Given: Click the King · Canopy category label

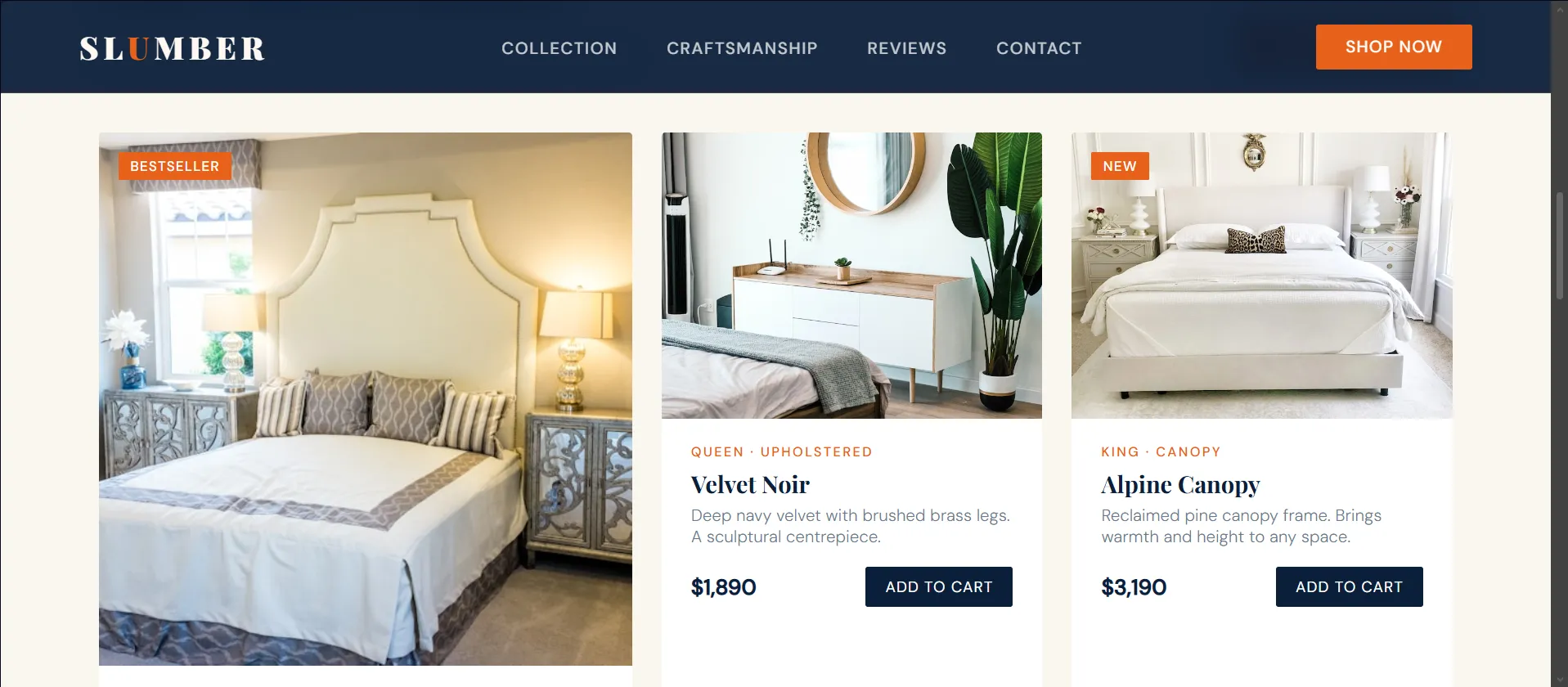Looking at the screenshot, I should (1161, 451).
